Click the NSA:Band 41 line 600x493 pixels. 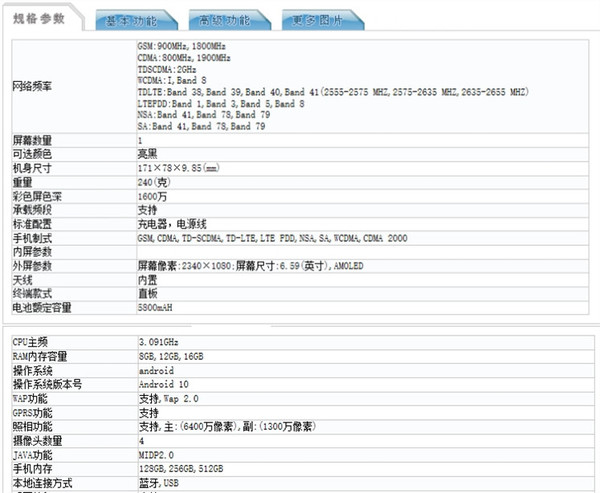click(204, 115)
